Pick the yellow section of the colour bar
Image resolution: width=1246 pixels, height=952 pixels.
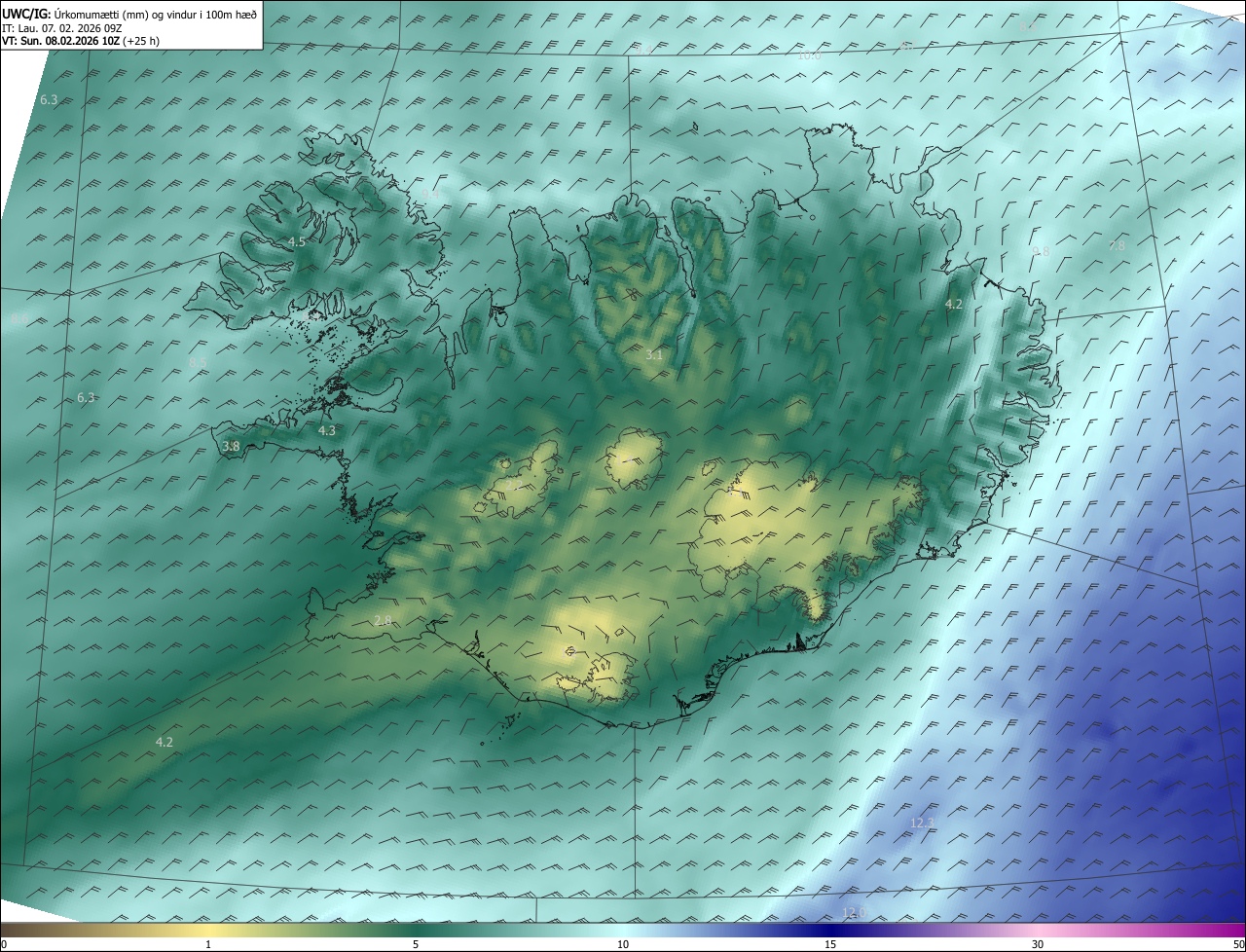tap(209, 930)
